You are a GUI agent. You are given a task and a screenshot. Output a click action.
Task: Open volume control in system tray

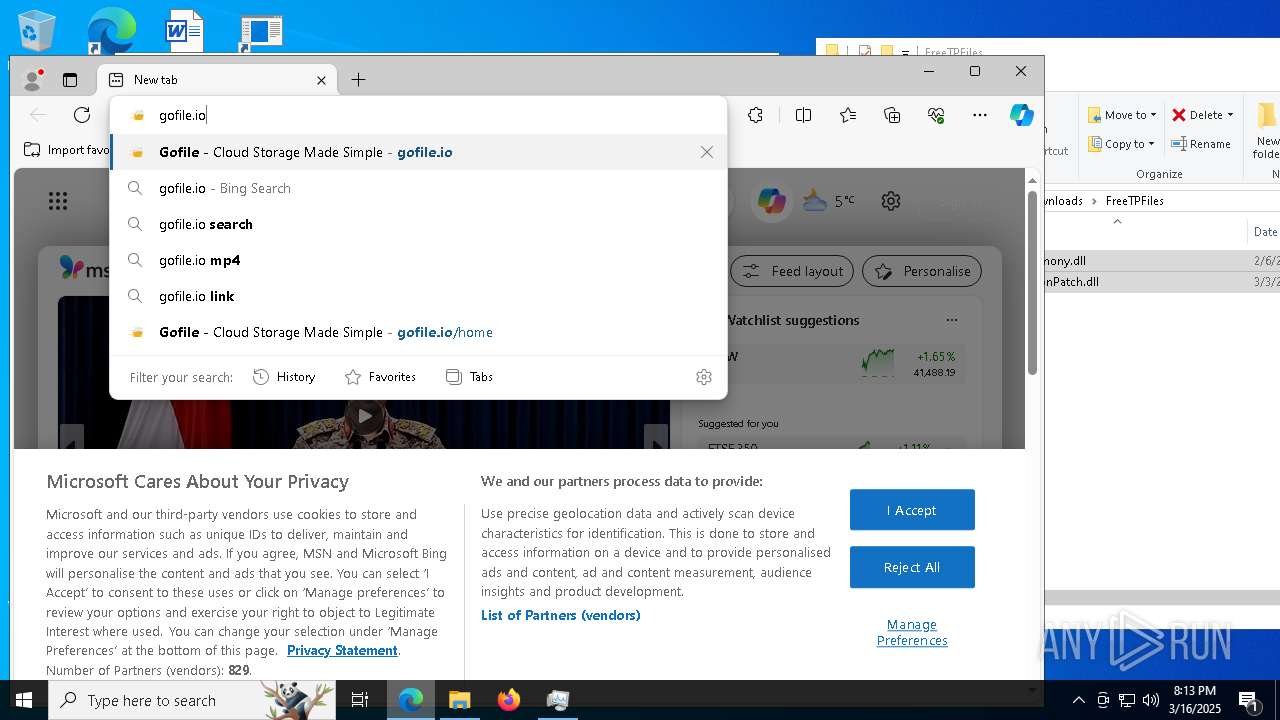1151,700
